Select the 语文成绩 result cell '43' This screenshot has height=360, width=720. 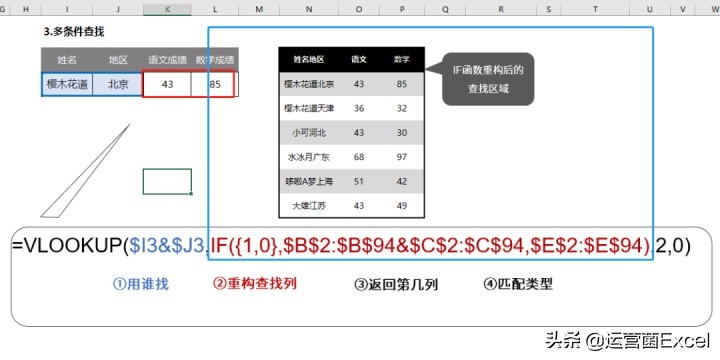[167, 84]
